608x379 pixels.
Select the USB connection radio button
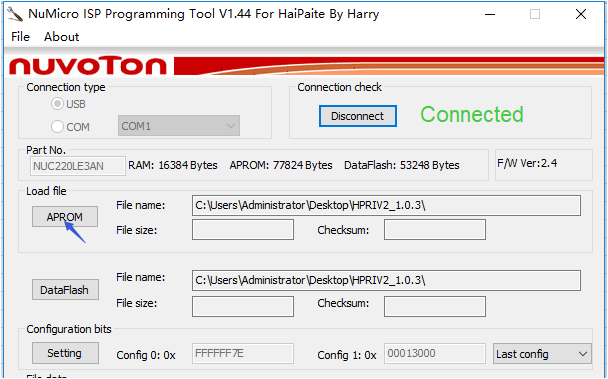pyautogui.click(x=57, y=104)
